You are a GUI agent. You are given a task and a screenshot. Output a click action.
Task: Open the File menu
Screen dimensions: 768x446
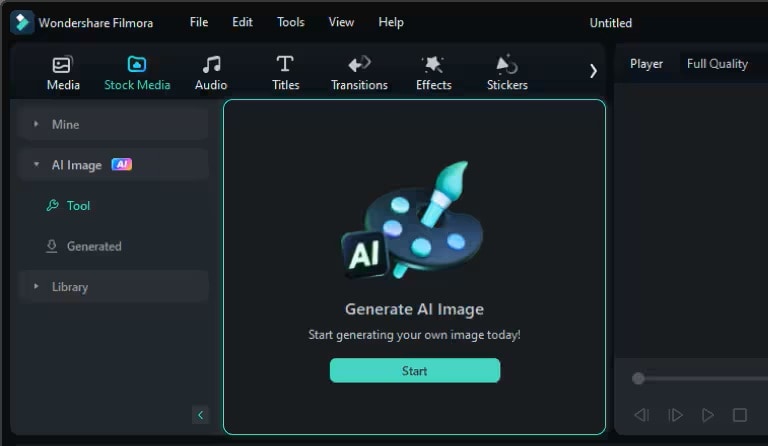click(x=199, y=23)
